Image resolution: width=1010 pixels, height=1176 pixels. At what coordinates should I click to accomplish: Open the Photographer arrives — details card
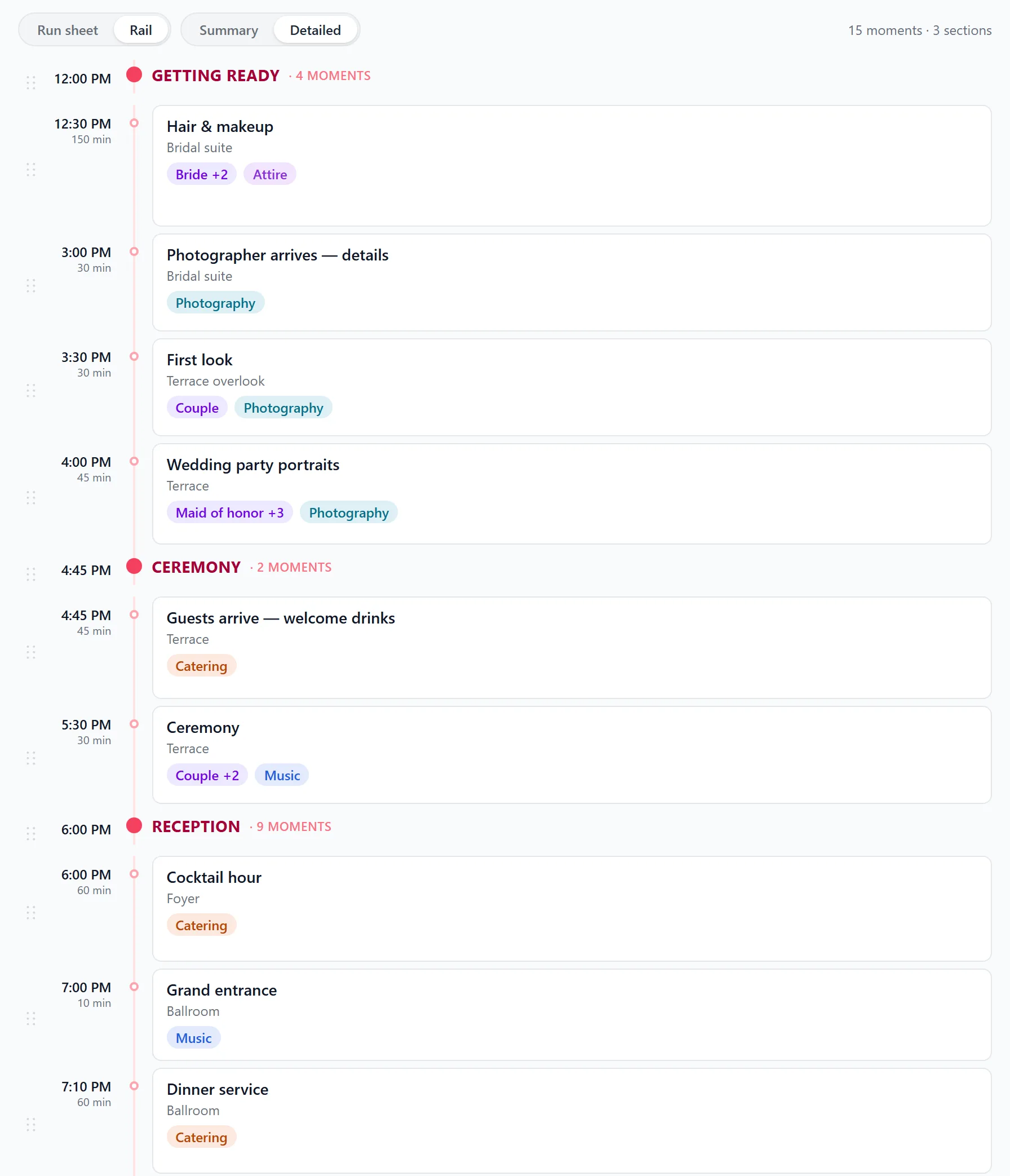[572, 282]
